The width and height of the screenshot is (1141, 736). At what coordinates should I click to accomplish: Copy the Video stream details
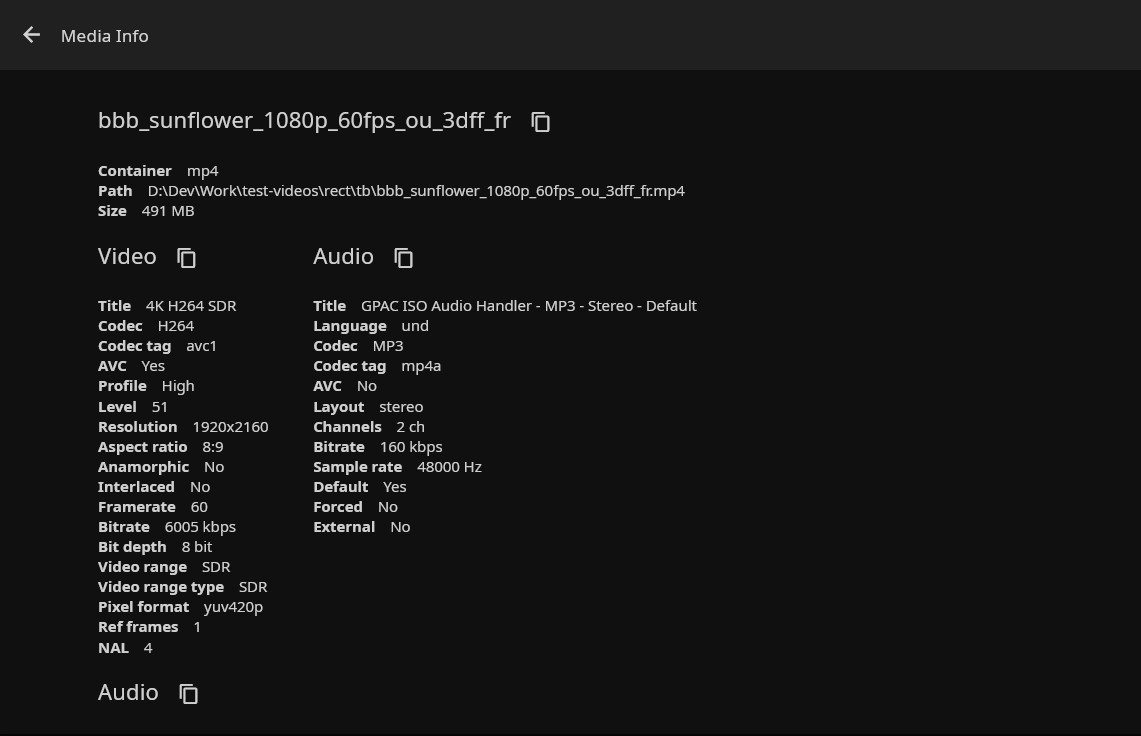tap(187, 258)
